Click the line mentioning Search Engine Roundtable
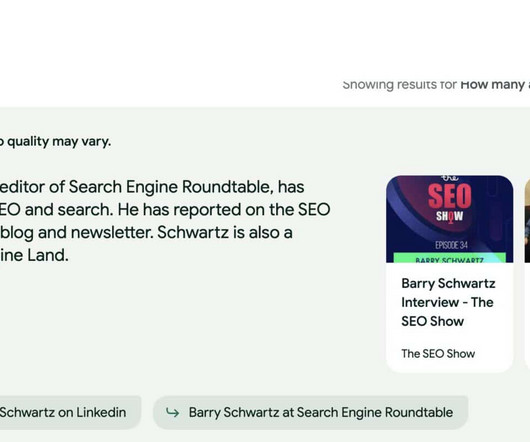This screenshot has height=442, width=530. 152,187
